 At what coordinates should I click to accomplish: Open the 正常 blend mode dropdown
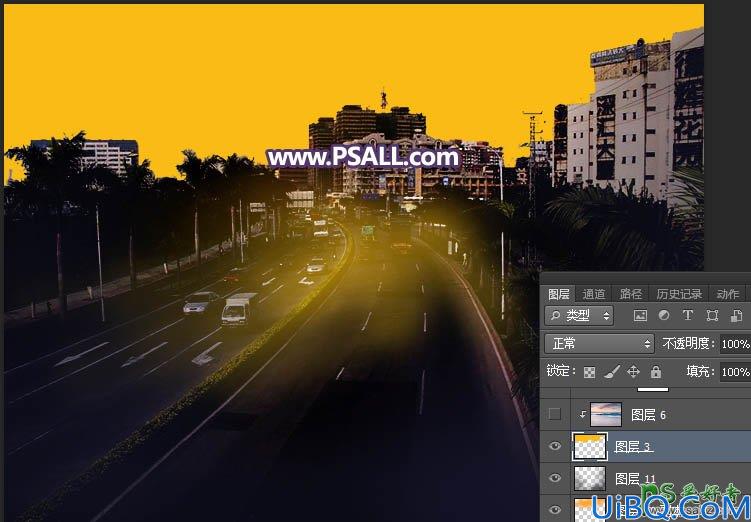coord(599,343)
